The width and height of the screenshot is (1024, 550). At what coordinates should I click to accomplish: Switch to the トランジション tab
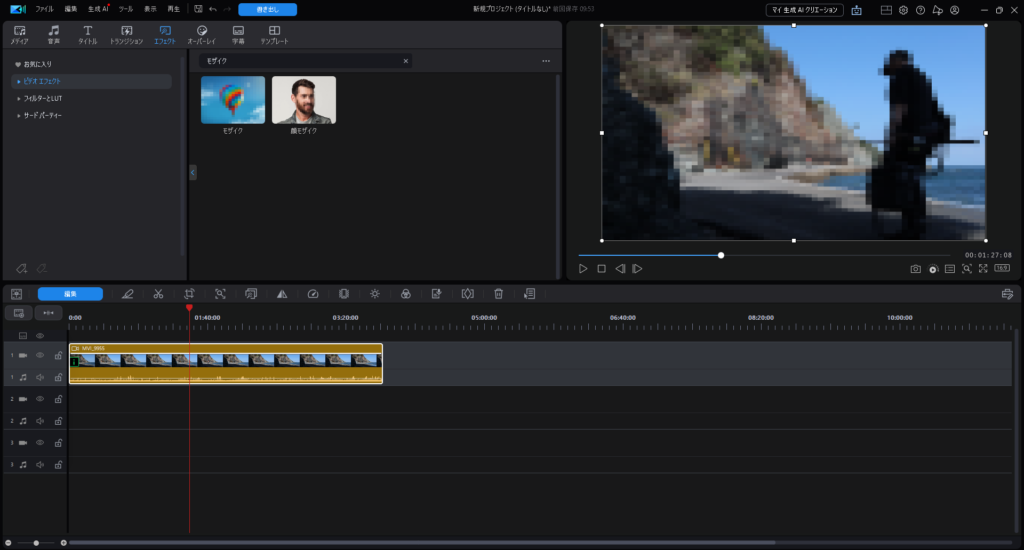click(x=126, y=35)
